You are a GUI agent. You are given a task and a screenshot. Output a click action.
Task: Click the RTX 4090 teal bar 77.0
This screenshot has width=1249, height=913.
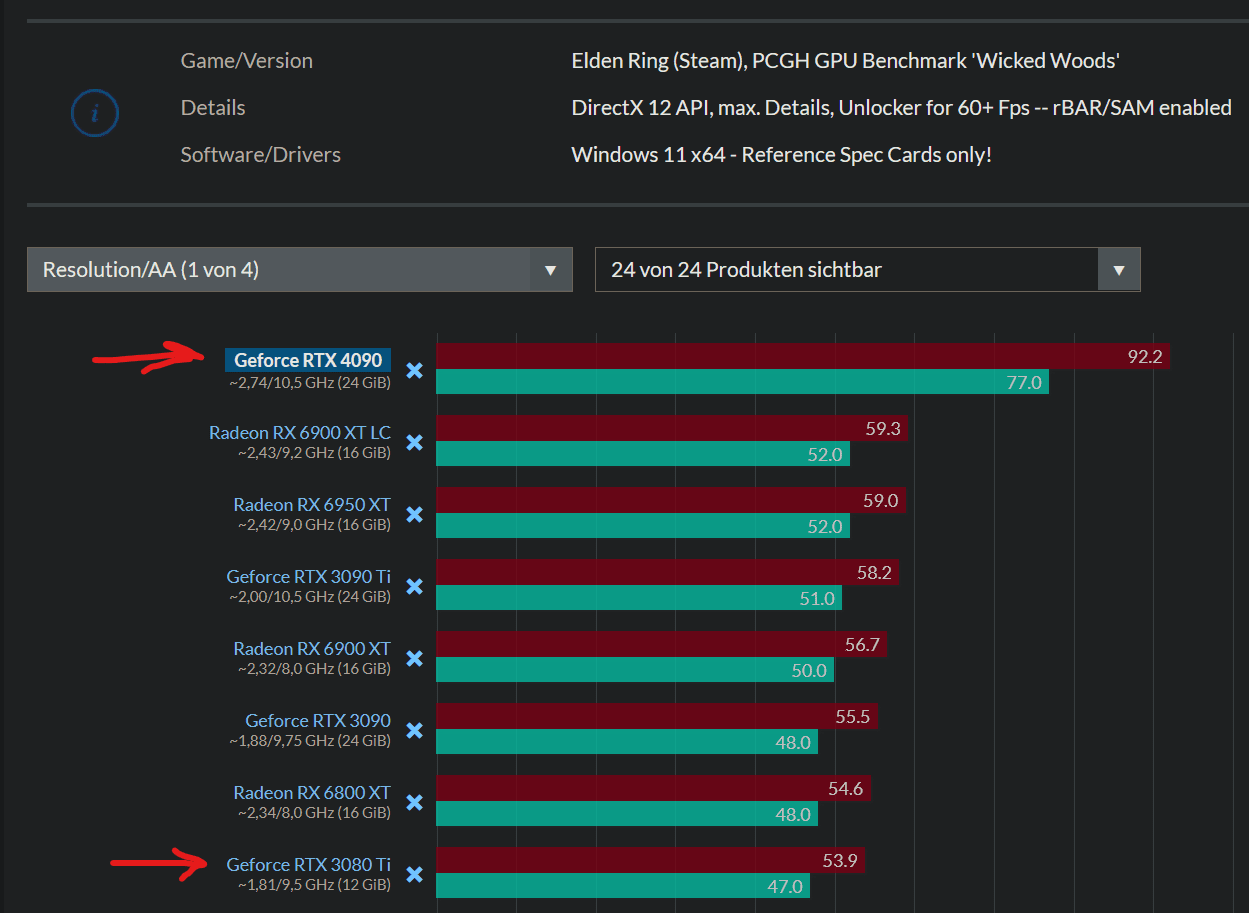tap(743, 382)
